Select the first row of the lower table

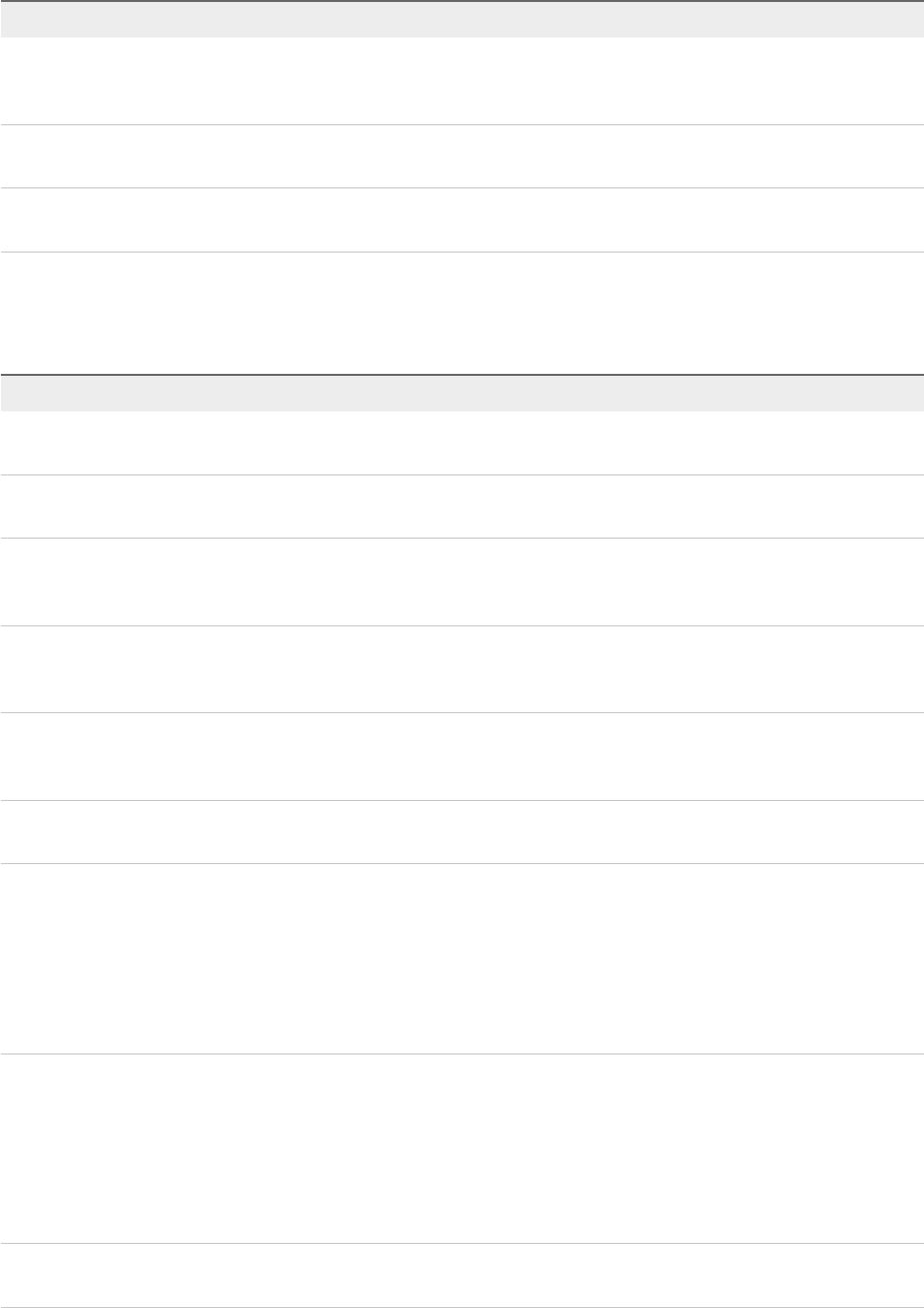coord(462,443)
